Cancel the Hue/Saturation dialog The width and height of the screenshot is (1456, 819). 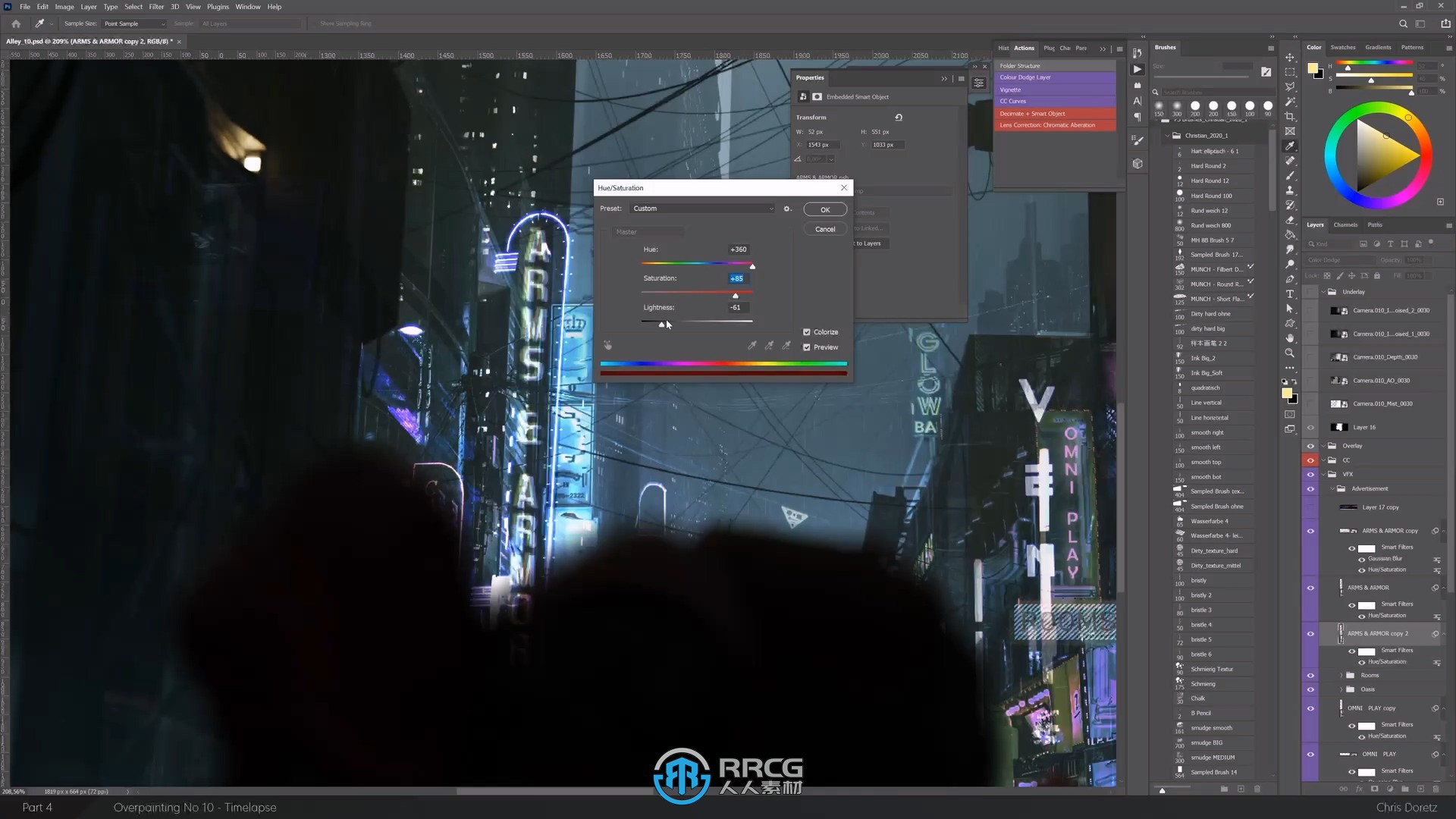[825, 229]
